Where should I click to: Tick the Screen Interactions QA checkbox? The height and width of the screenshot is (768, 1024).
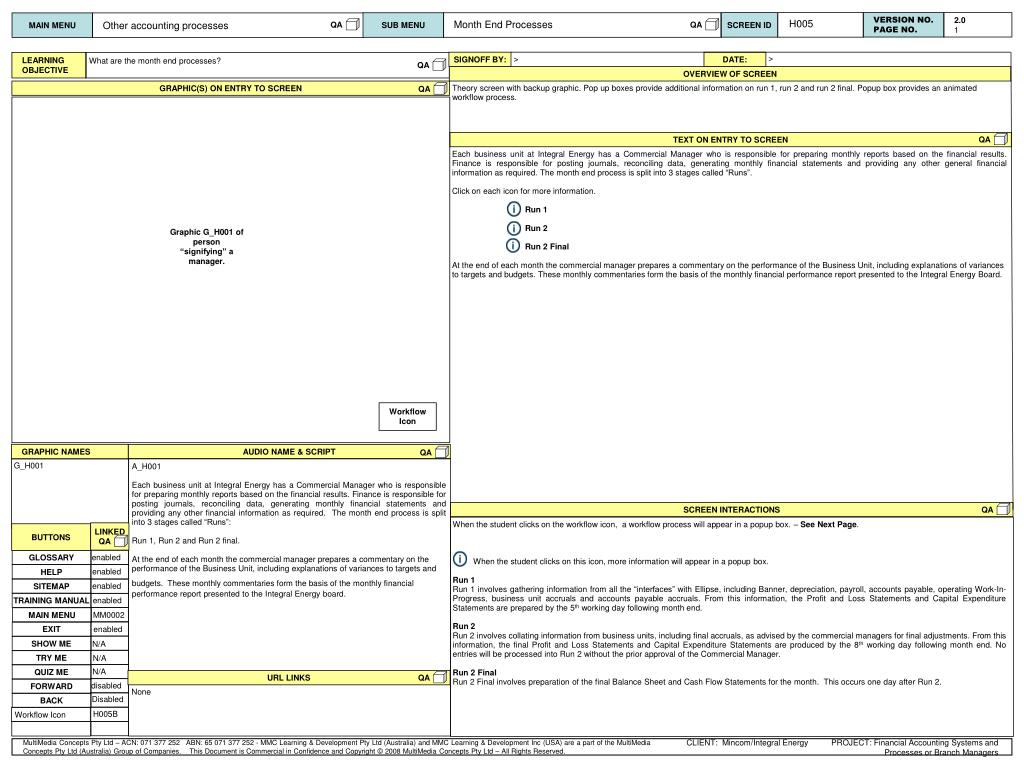1003,509
